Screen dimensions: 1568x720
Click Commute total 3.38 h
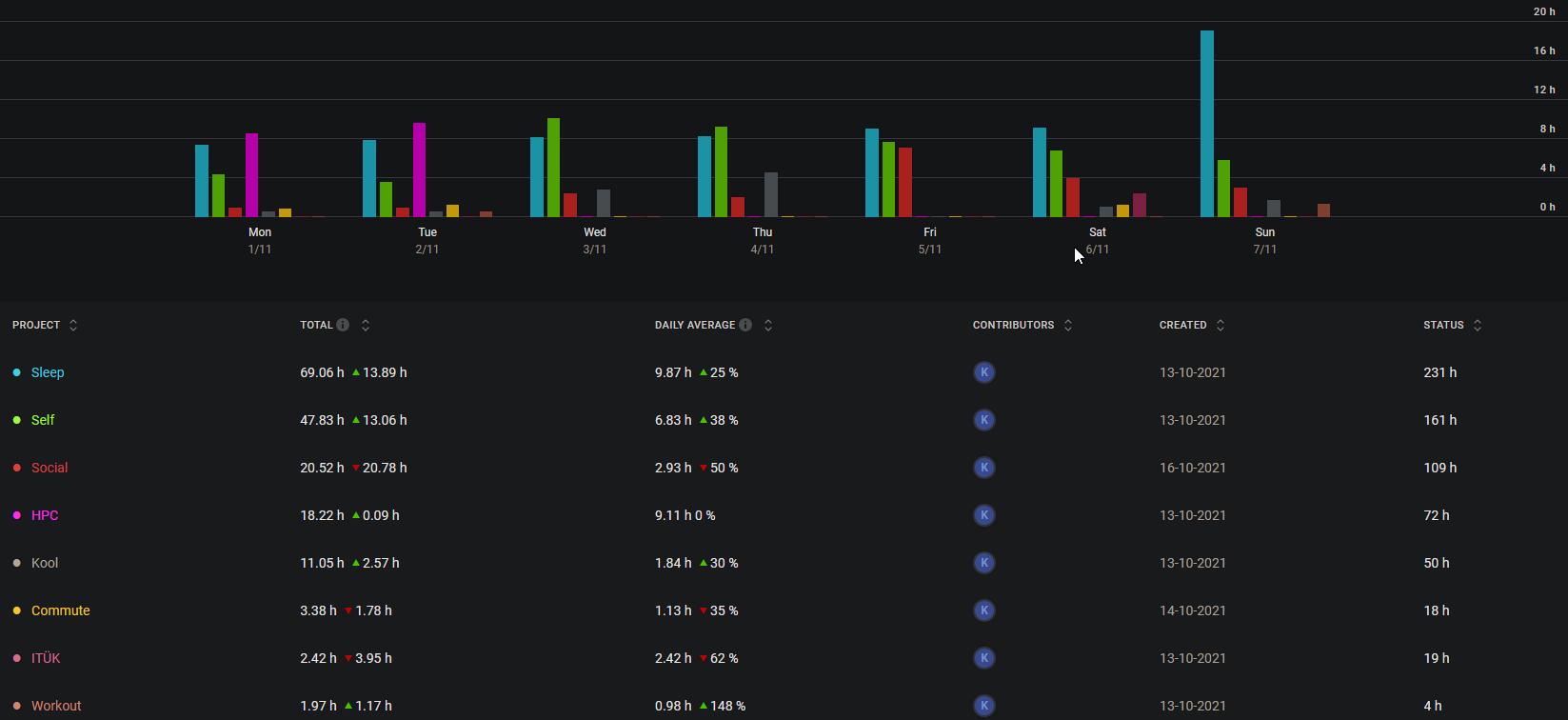coord(318,610)
